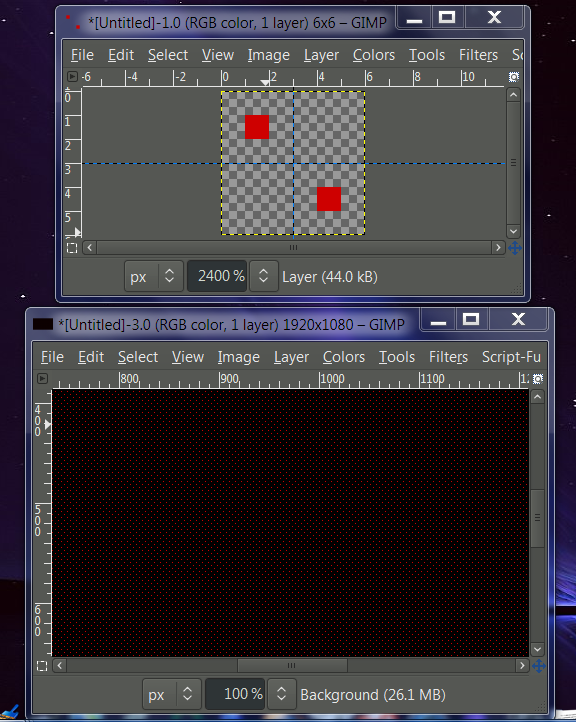Toggle Quick Mask in 1920x1080 window
The image size is (576, 722).
tap(42, 666)
